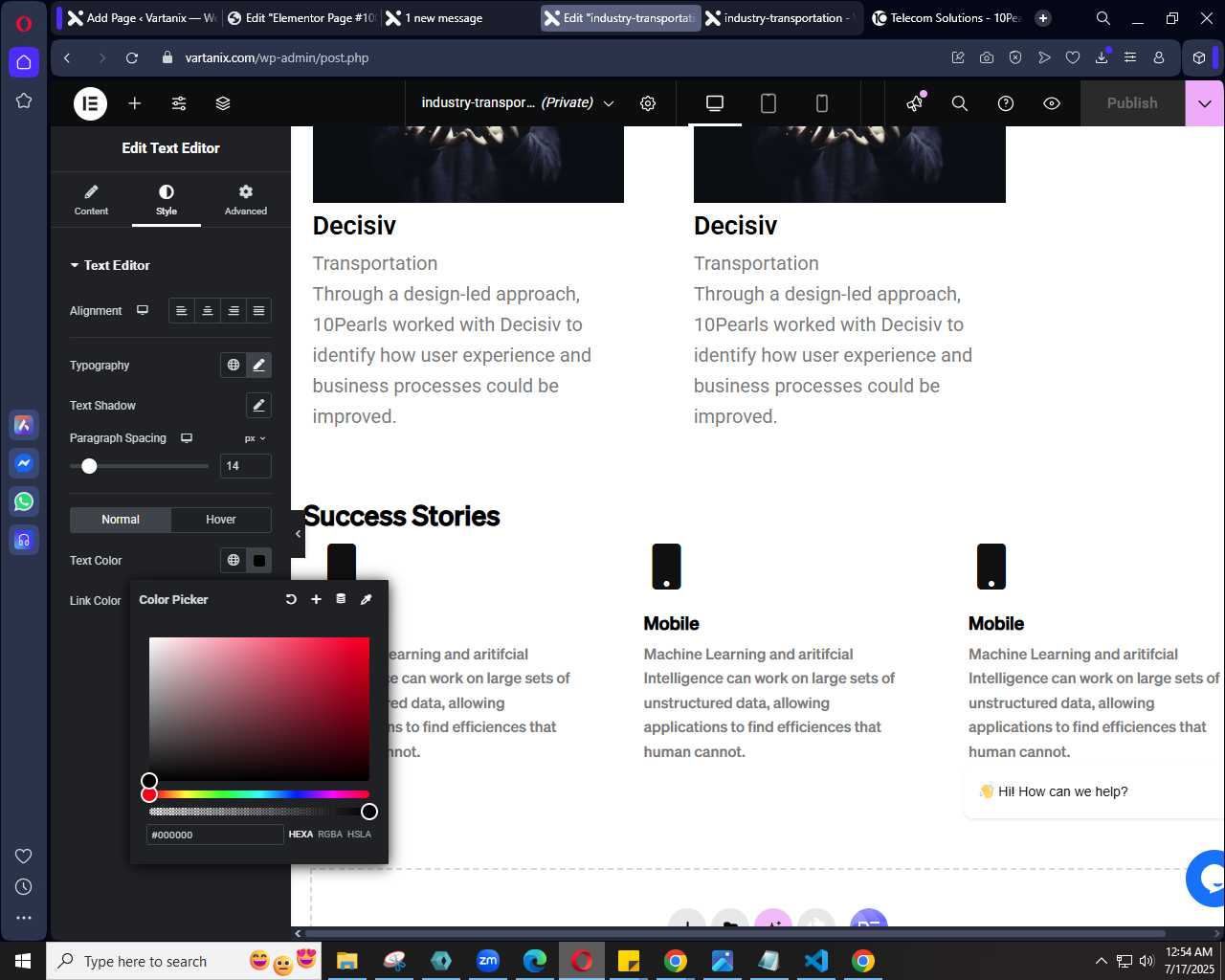
Task: Preview changes with the eye icon
Action: pos(1052,103)
